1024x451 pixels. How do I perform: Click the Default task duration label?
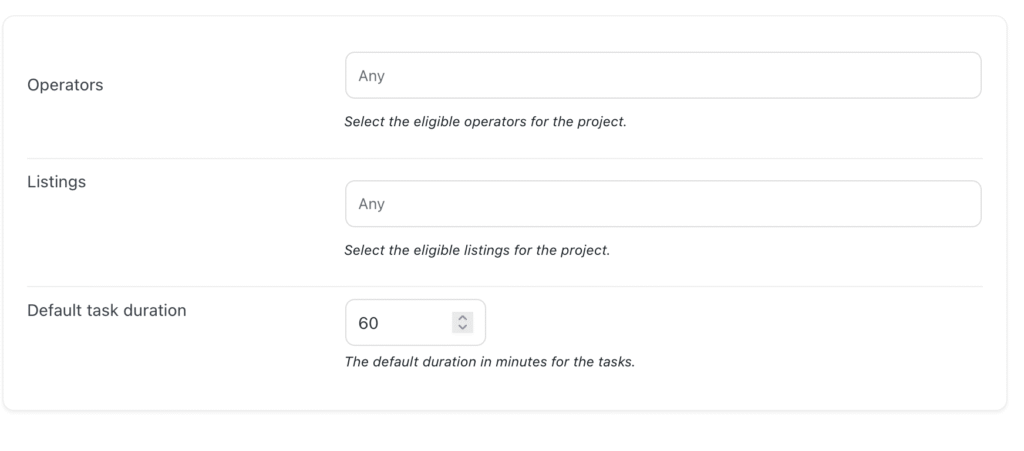pyautogui.click(x=107, y=310)
